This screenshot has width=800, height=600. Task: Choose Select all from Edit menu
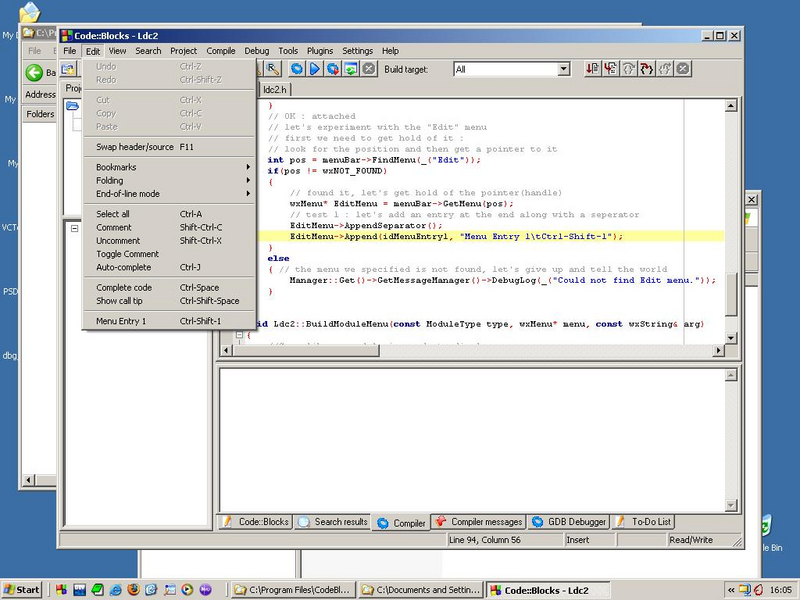(x=169, y=214)
